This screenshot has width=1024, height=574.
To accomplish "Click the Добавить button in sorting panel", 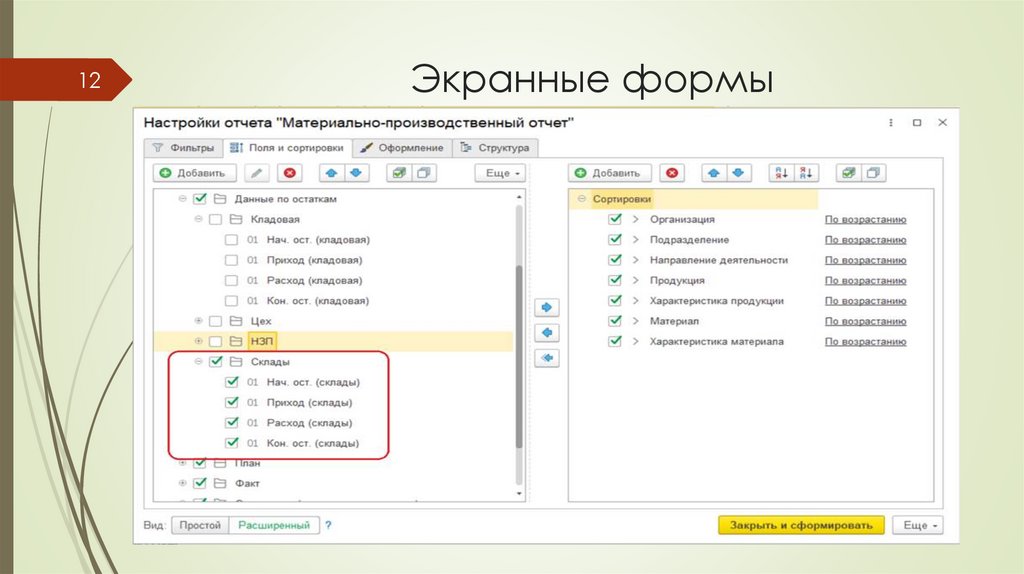I will [x=609, y=173].
